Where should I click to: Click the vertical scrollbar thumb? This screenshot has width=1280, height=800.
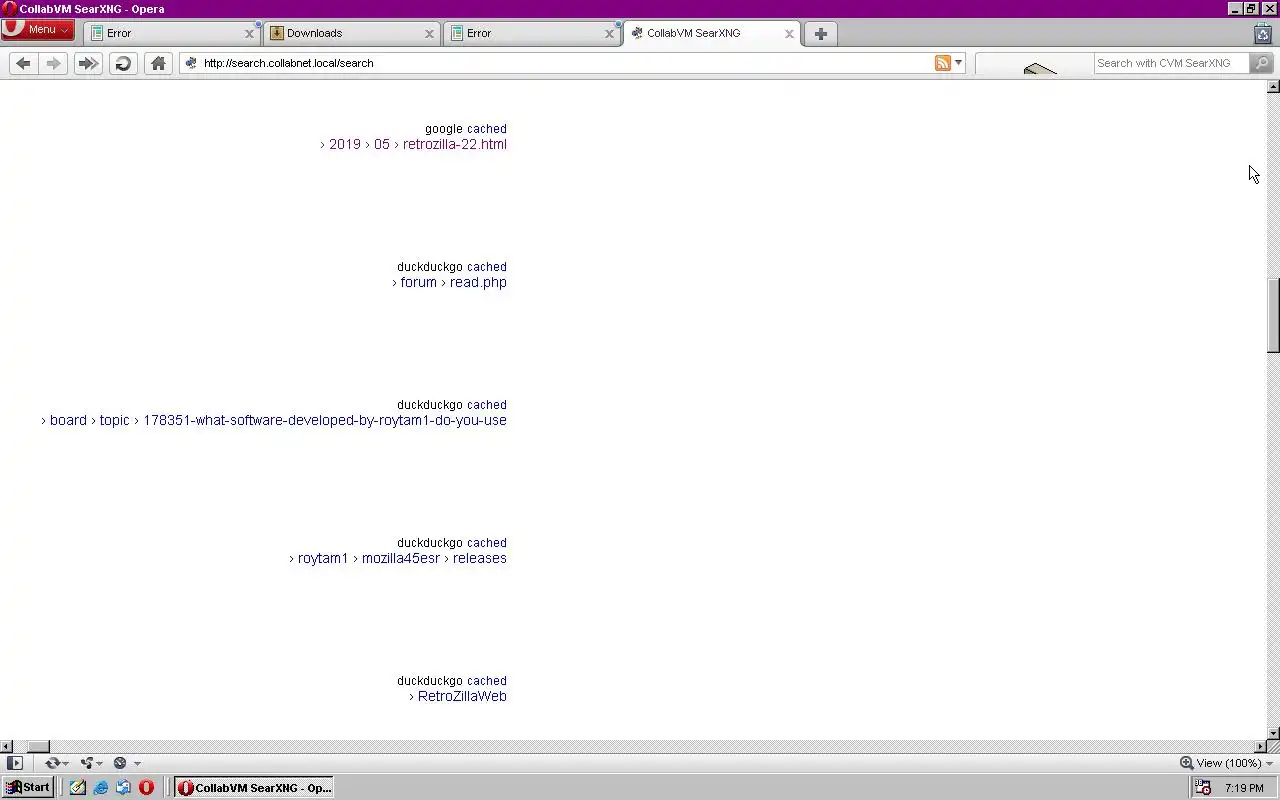coord(1273,316)
